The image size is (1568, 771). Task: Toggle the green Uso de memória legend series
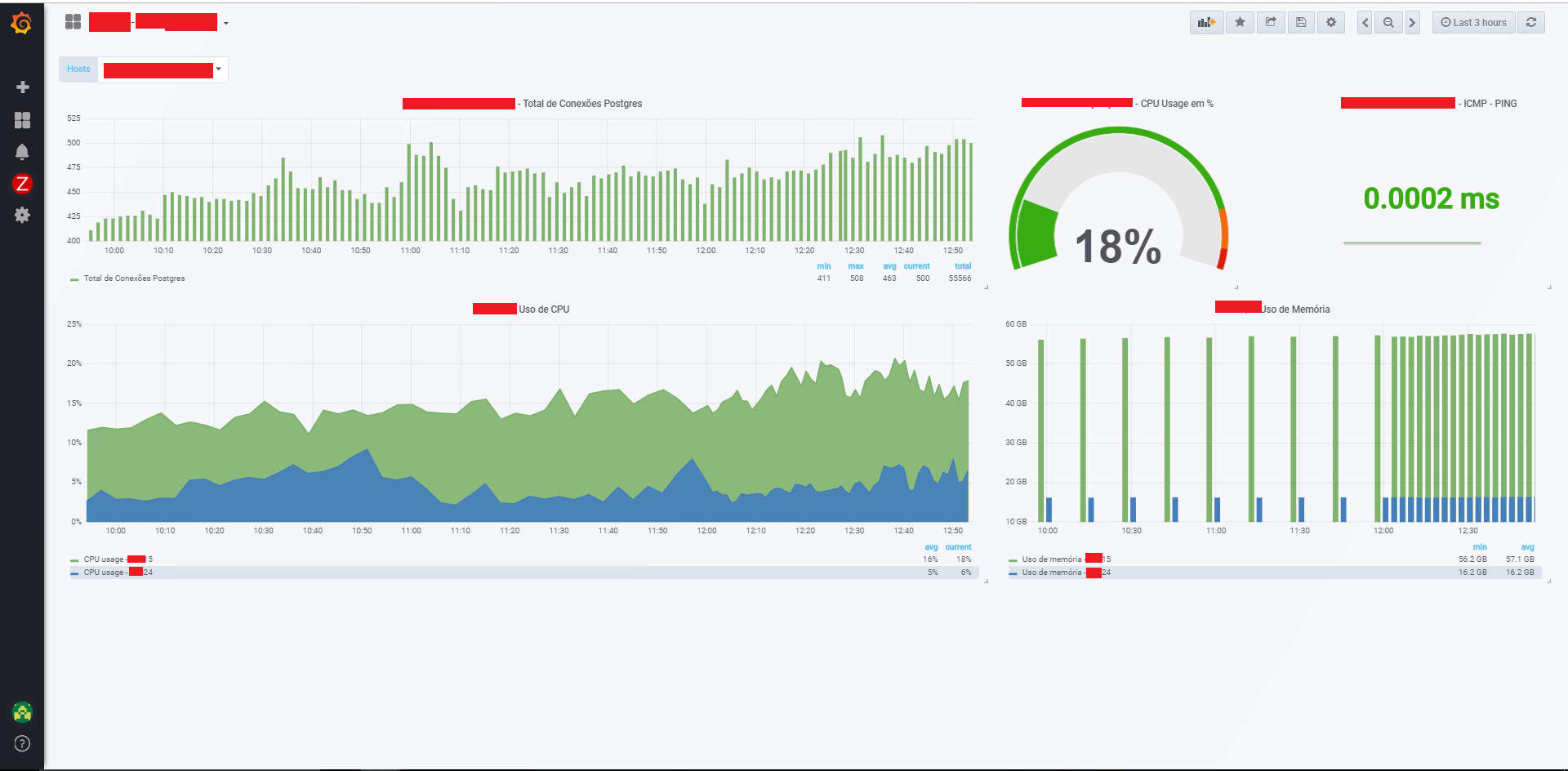[1066, 559]
